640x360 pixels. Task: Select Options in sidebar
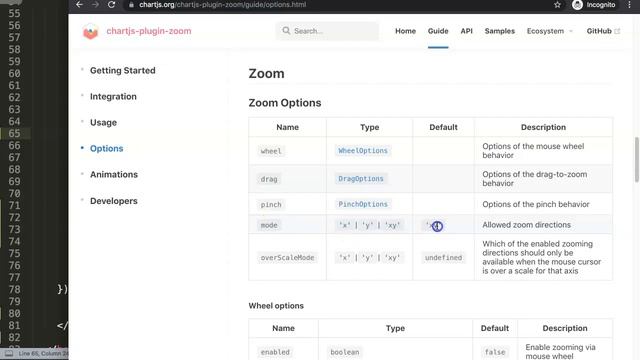107,149
